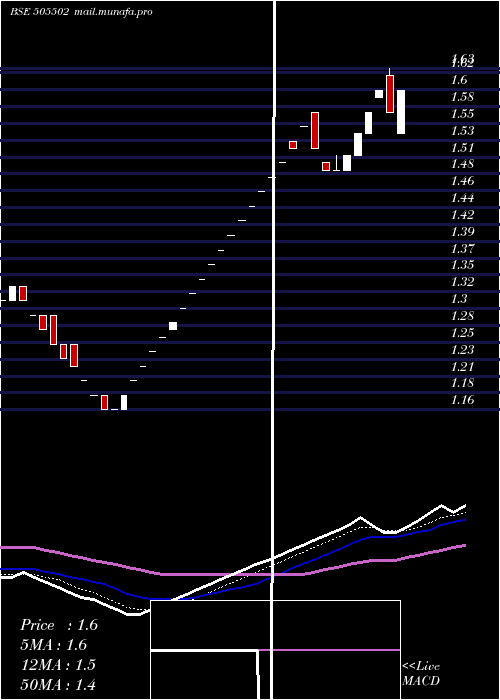Screen dimensions: 500x700
Task: Click the BSE 505502 chart title
Action: pos(40,12)
